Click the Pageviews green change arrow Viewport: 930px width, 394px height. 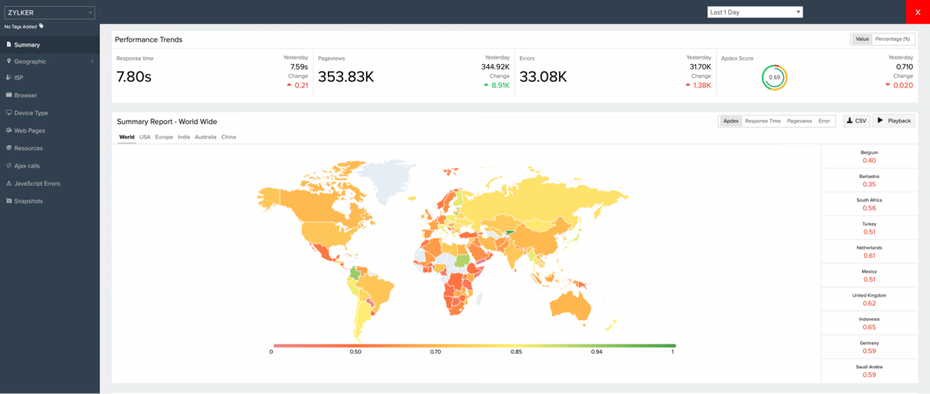[486, 85]
